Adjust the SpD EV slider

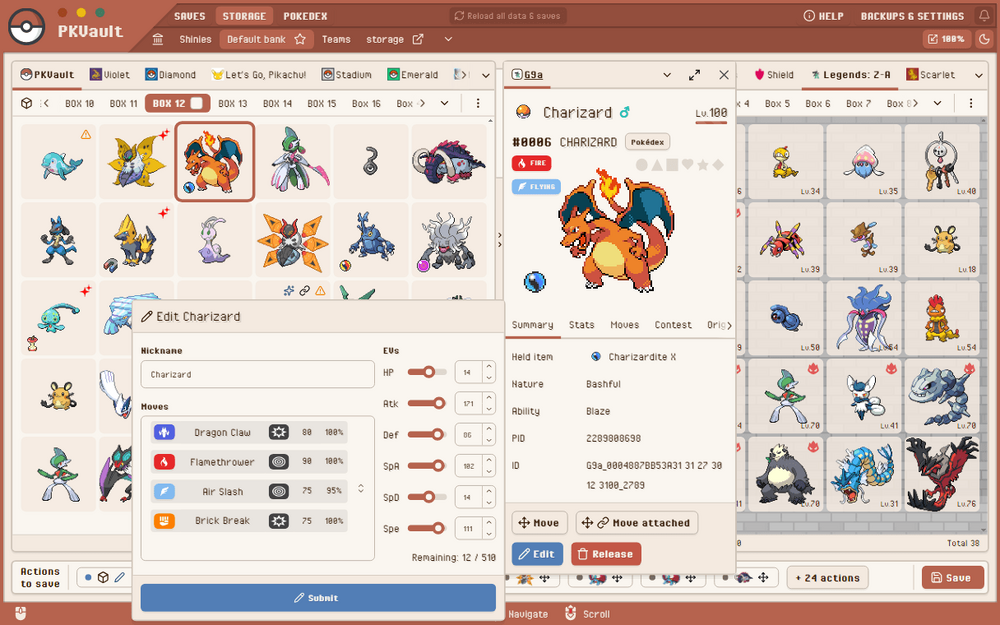tap(426, 497)
